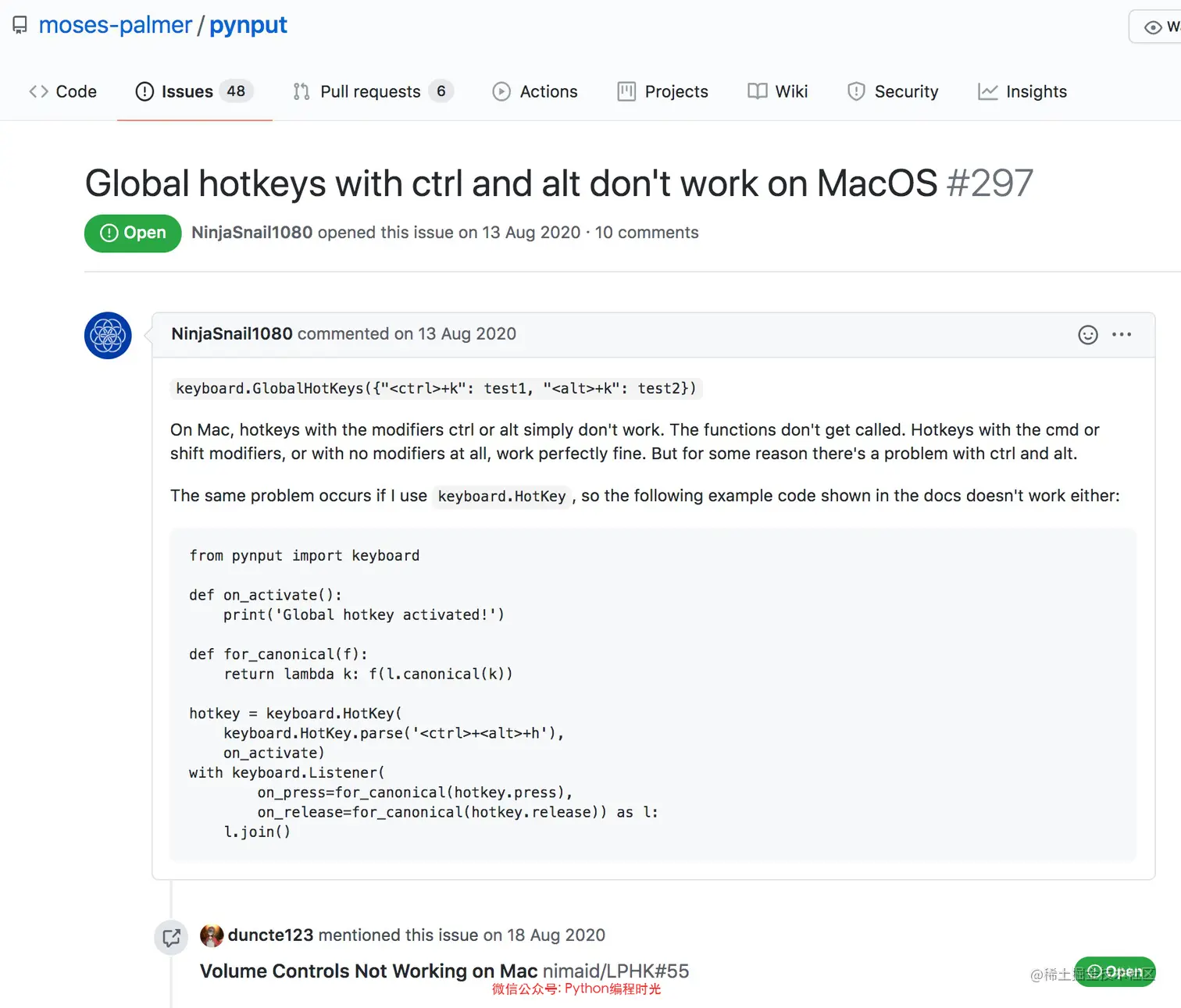Click the issue title text

click(511, 183)
